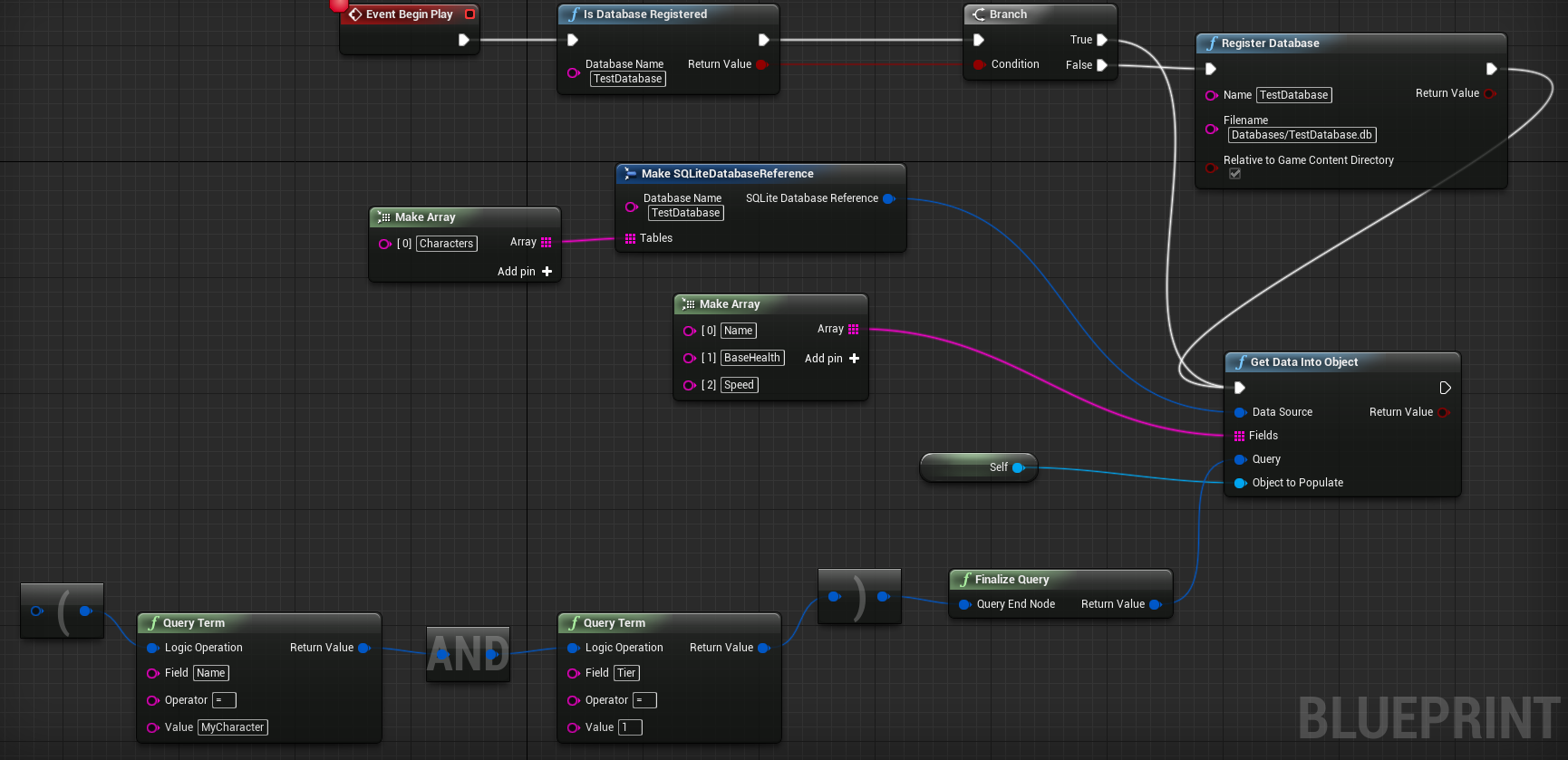Click the Event Begin Play exec output pin
1568x760 pixels.
coord(463,40)
